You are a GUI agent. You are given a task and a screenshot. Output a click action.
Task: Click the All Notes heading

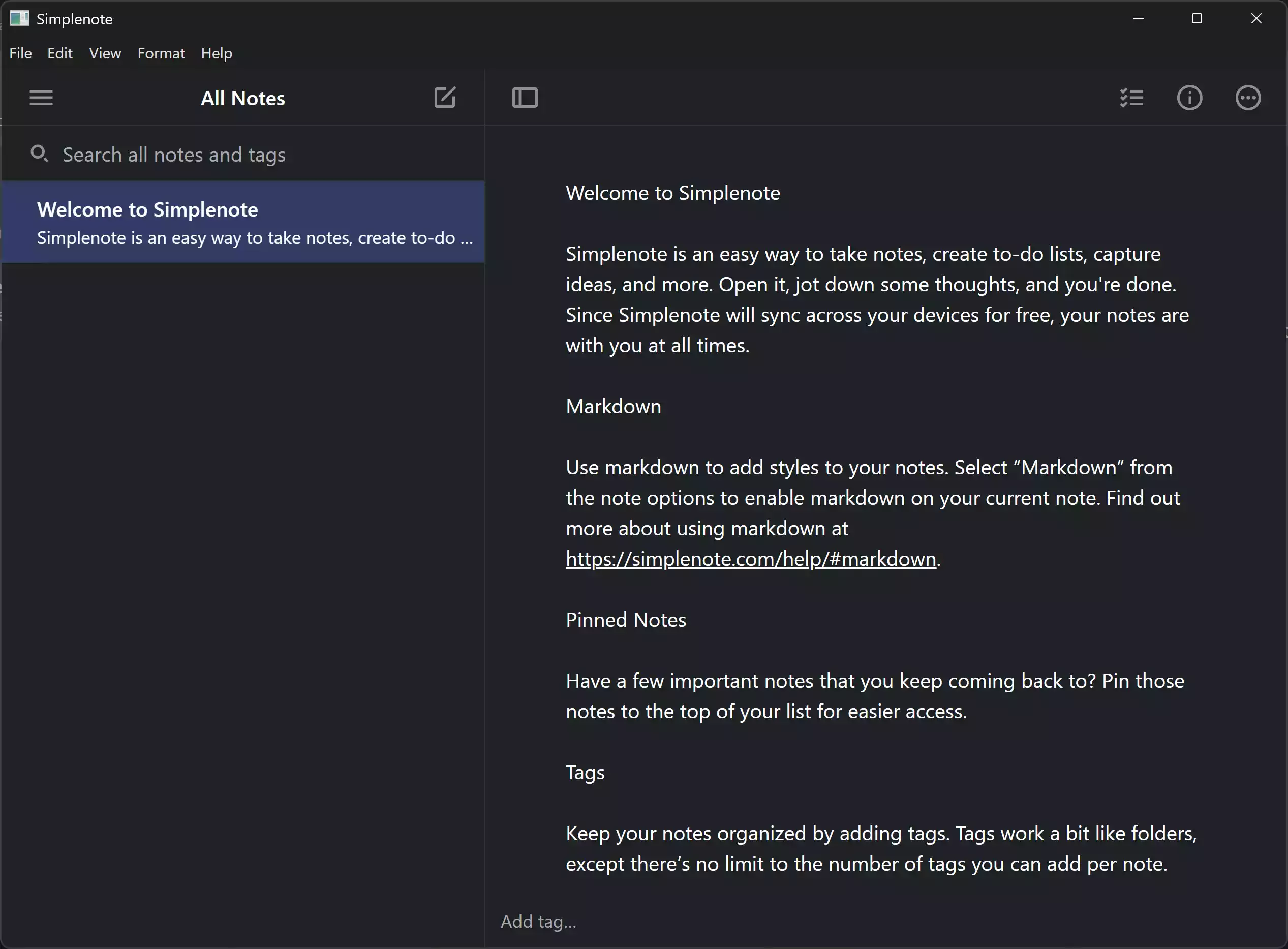click(x=242, y=98)
